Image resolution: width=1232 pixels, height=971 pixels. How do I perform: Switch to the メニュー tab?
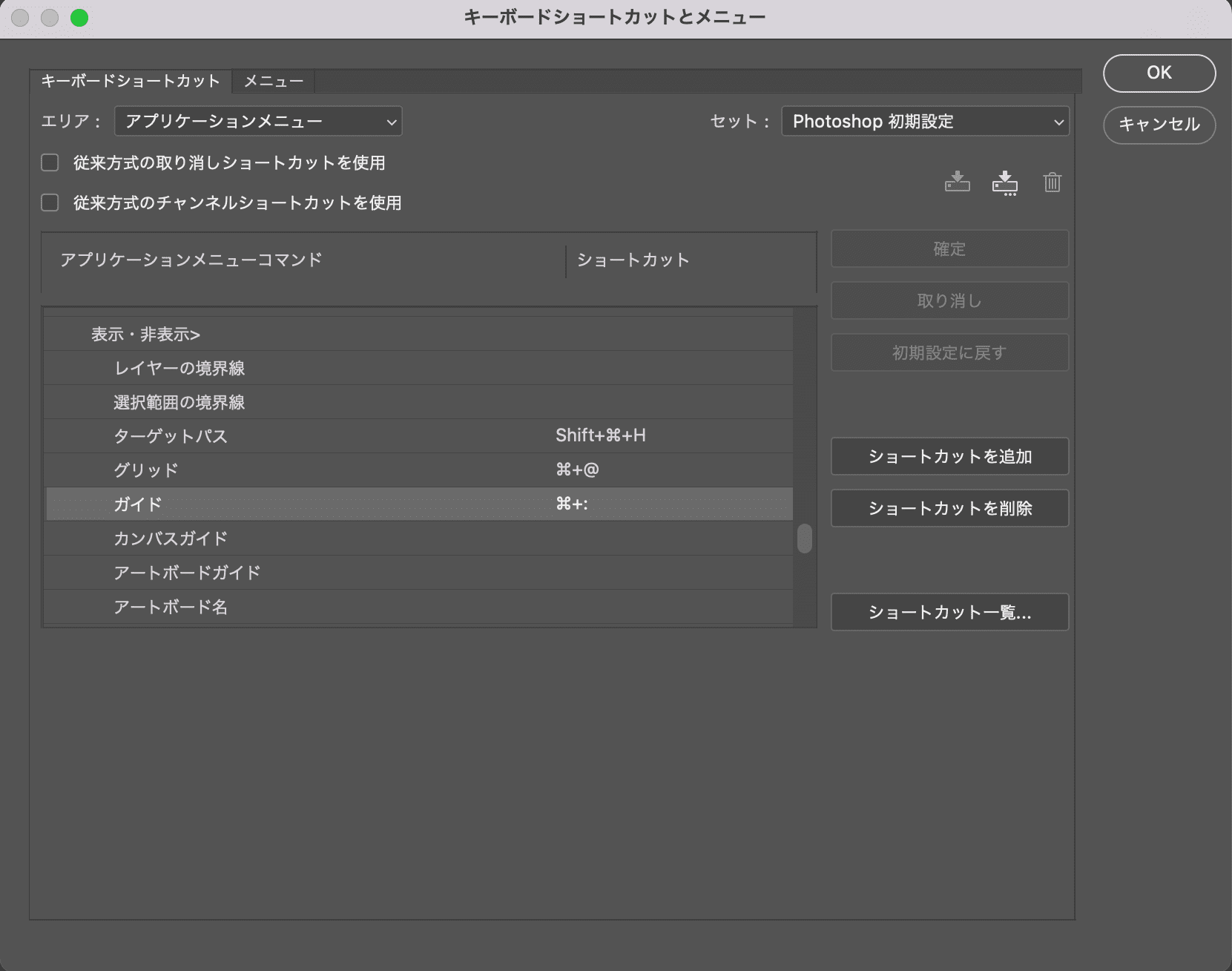[274, 81]
